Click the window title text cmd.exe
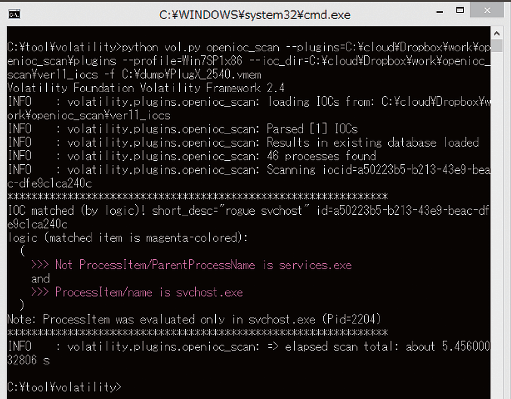Screen dimensions: 511x399 coord(255,15)
